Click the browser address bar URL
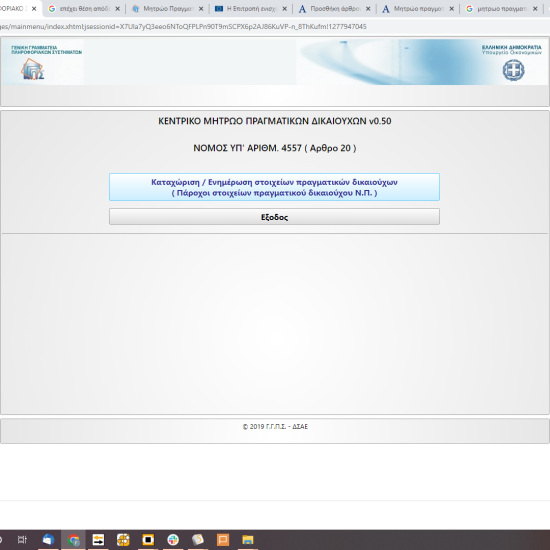 pyautogui.click(x=183, y=27)
